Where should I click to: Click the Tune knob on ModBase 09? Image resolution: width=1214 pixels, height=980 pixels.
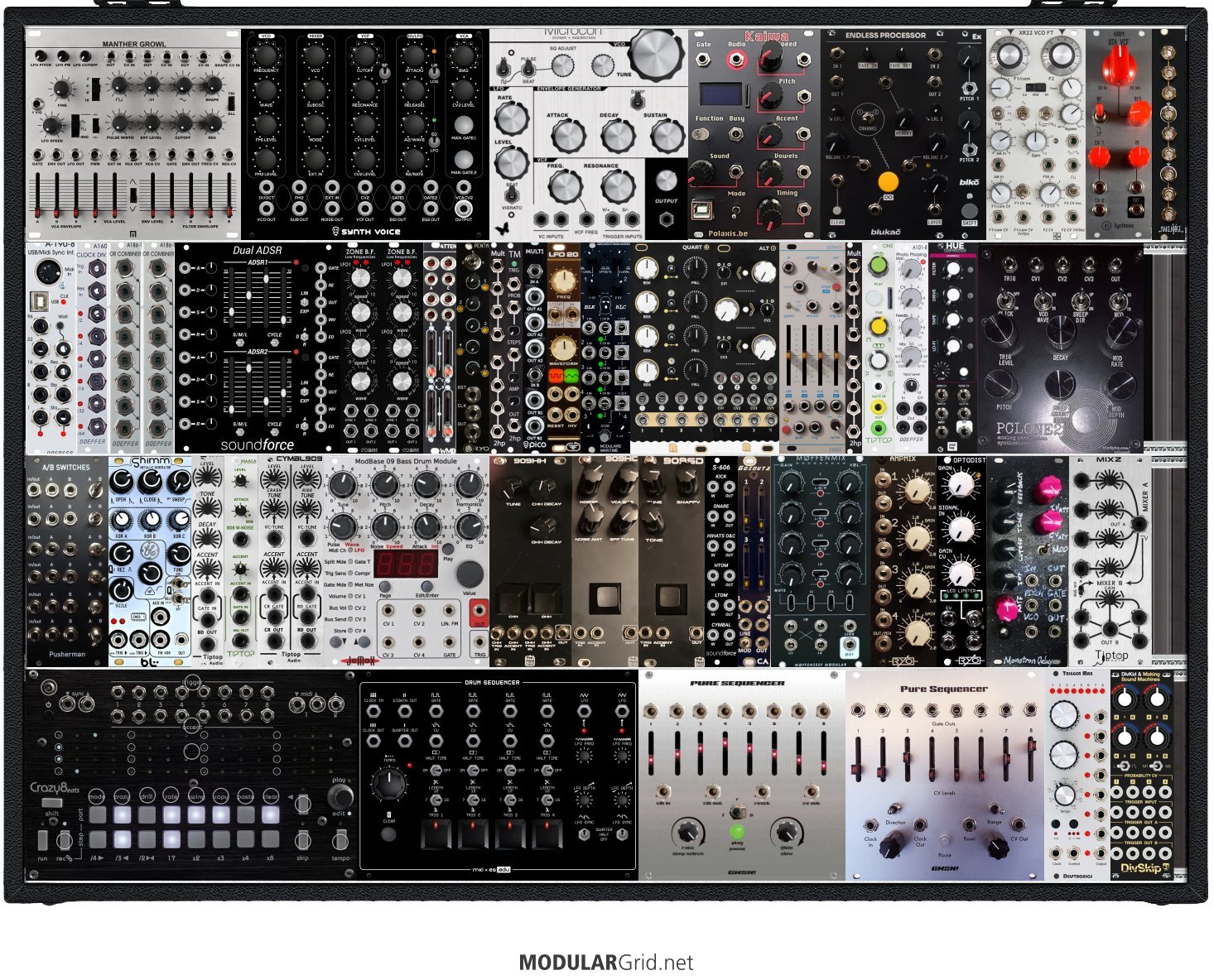tap(342, 484)
